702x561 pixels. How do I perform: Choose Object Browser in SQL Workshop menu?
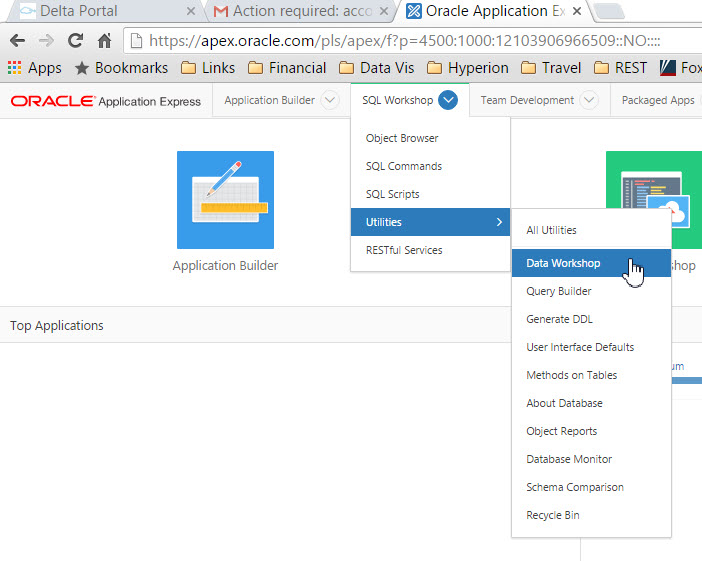pos(402,139)
